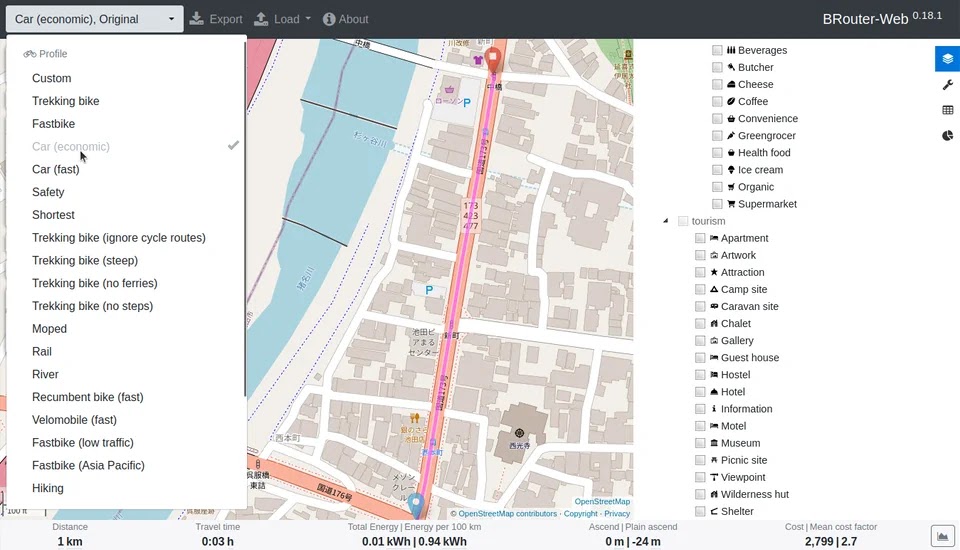The height and width of the screenshot is (550, 960).
Task: Open the Copyright link on map
Action: [580, 514]
